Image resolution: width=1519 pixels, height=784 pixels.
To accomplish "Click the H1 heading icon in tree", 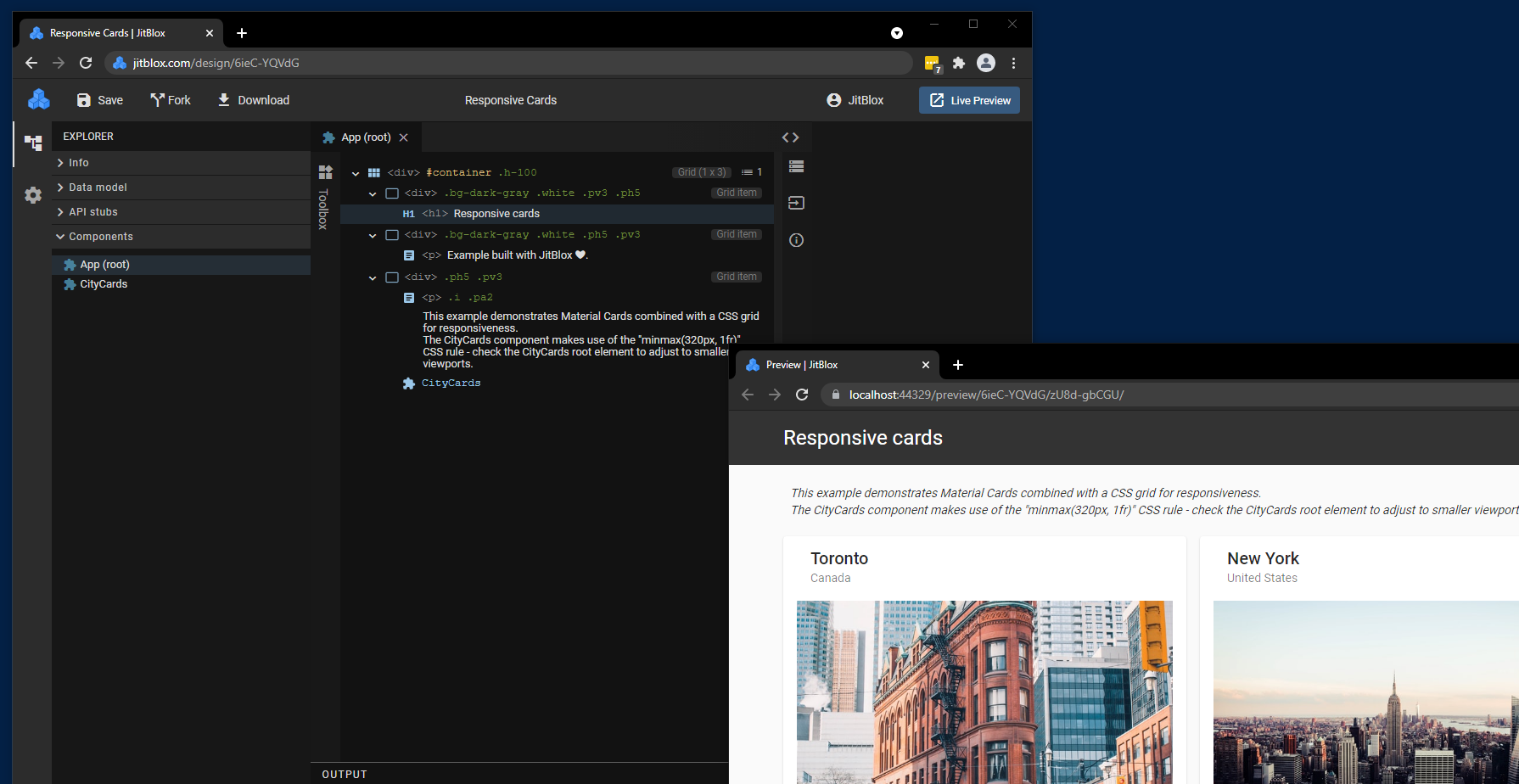I will pos(408,214).
